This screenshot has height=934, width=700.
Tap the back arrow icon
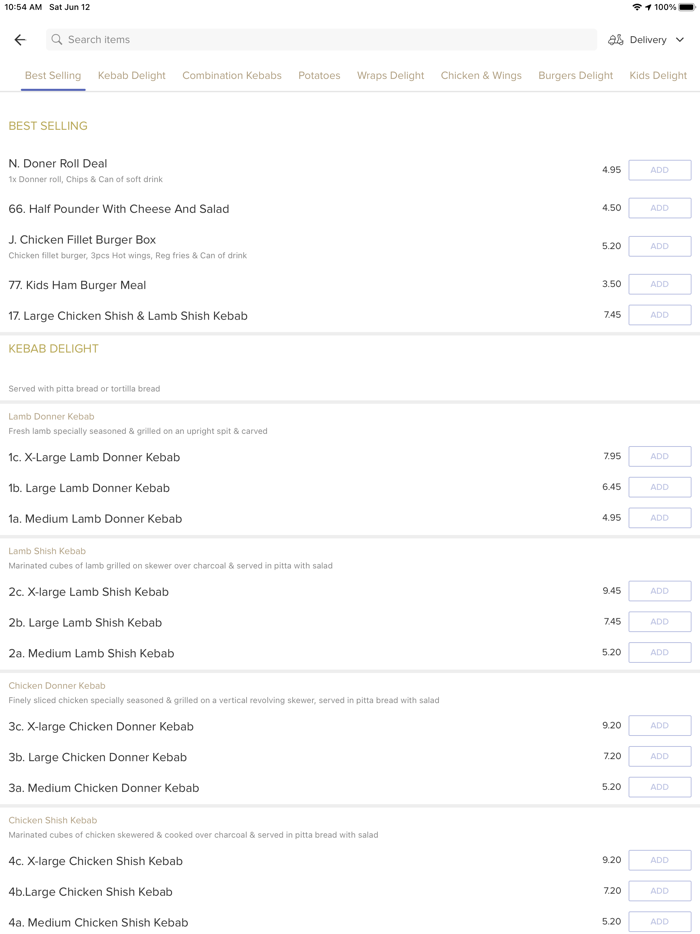(20, 40)
